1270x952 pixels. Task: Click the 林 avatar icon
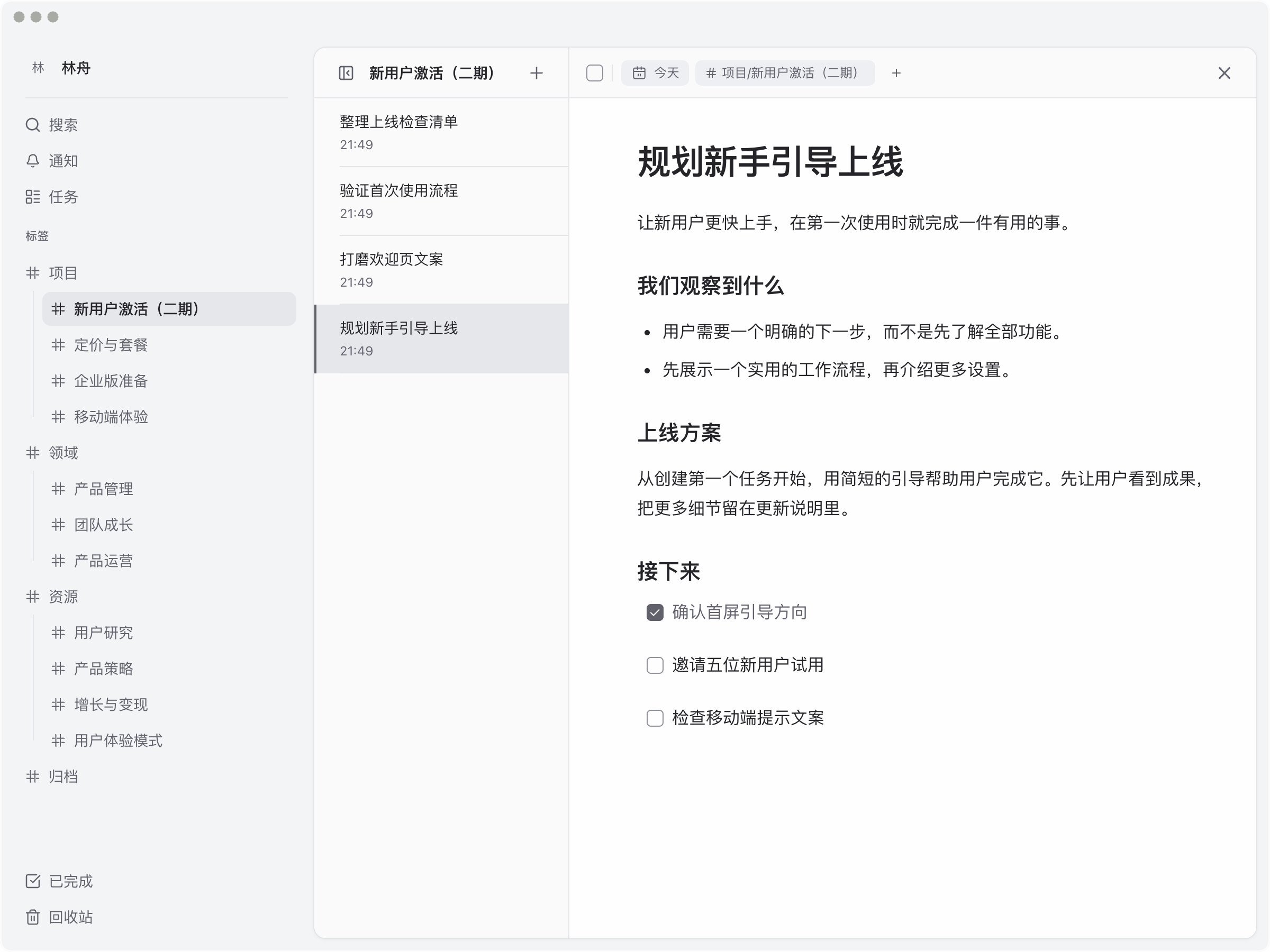(38, 68)
